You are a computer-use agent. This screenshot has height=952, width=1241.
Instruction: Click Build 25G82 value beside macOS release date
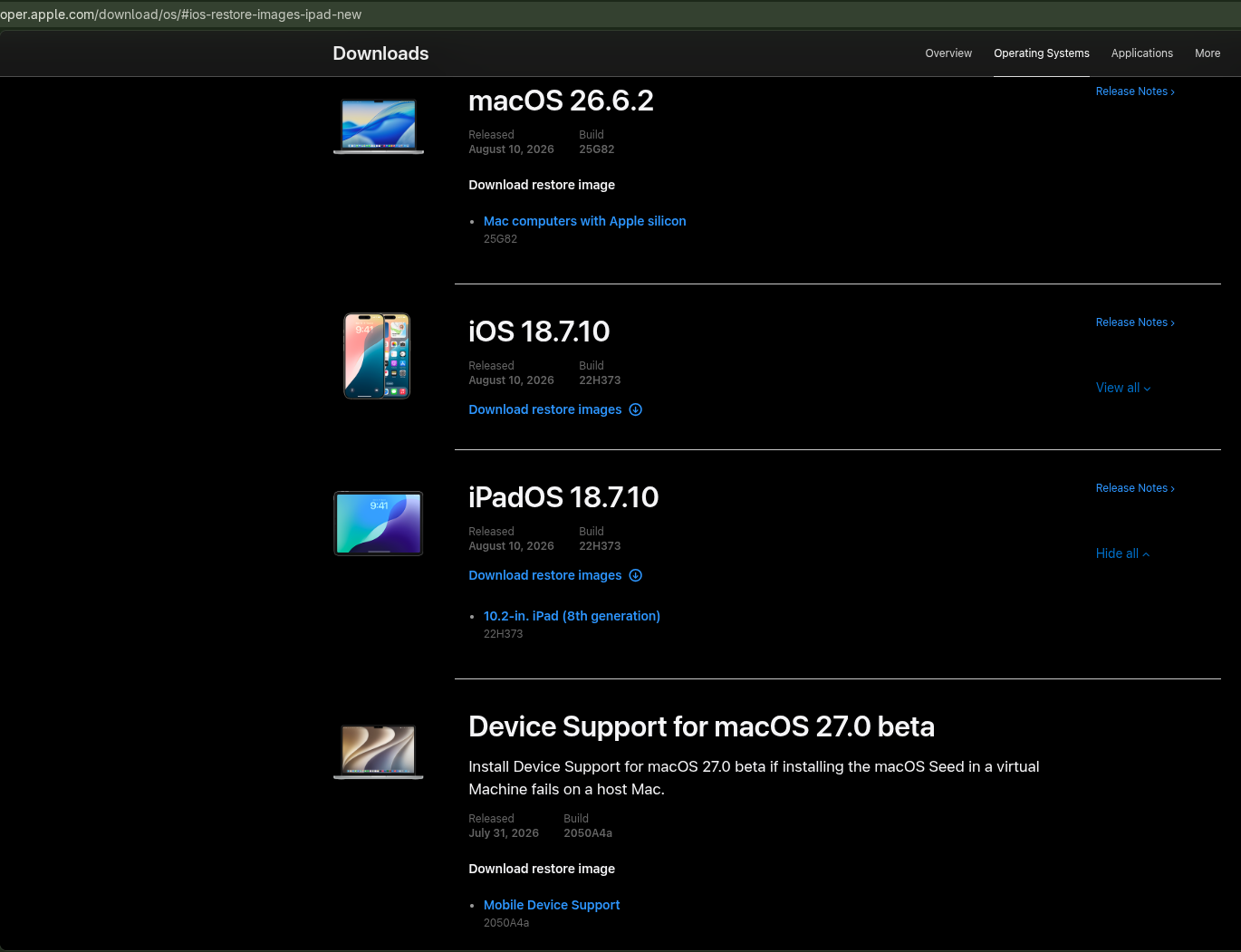[x=597, y=149]
